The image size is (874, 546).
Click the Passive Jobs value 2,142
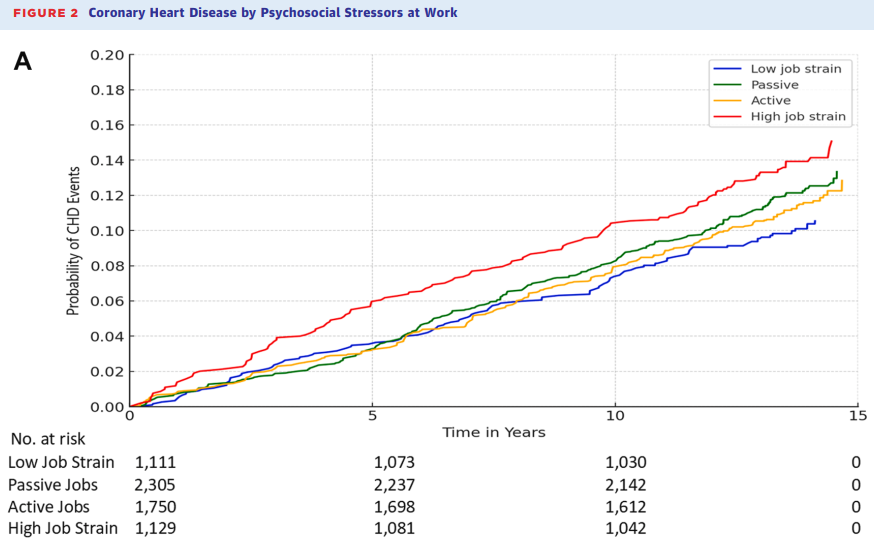tap(626, 484)
